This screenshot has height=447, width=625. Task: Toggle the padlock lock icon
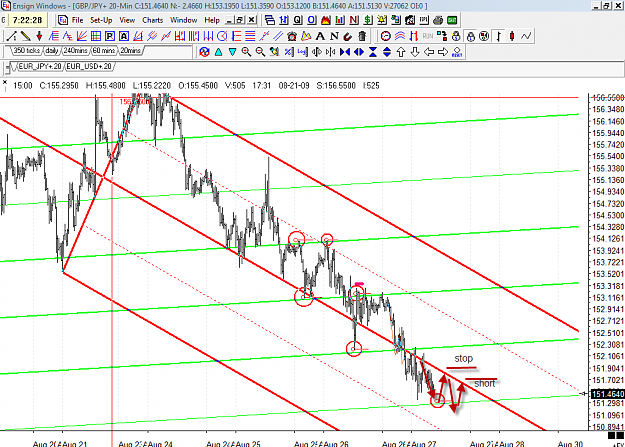pos(470,36)
